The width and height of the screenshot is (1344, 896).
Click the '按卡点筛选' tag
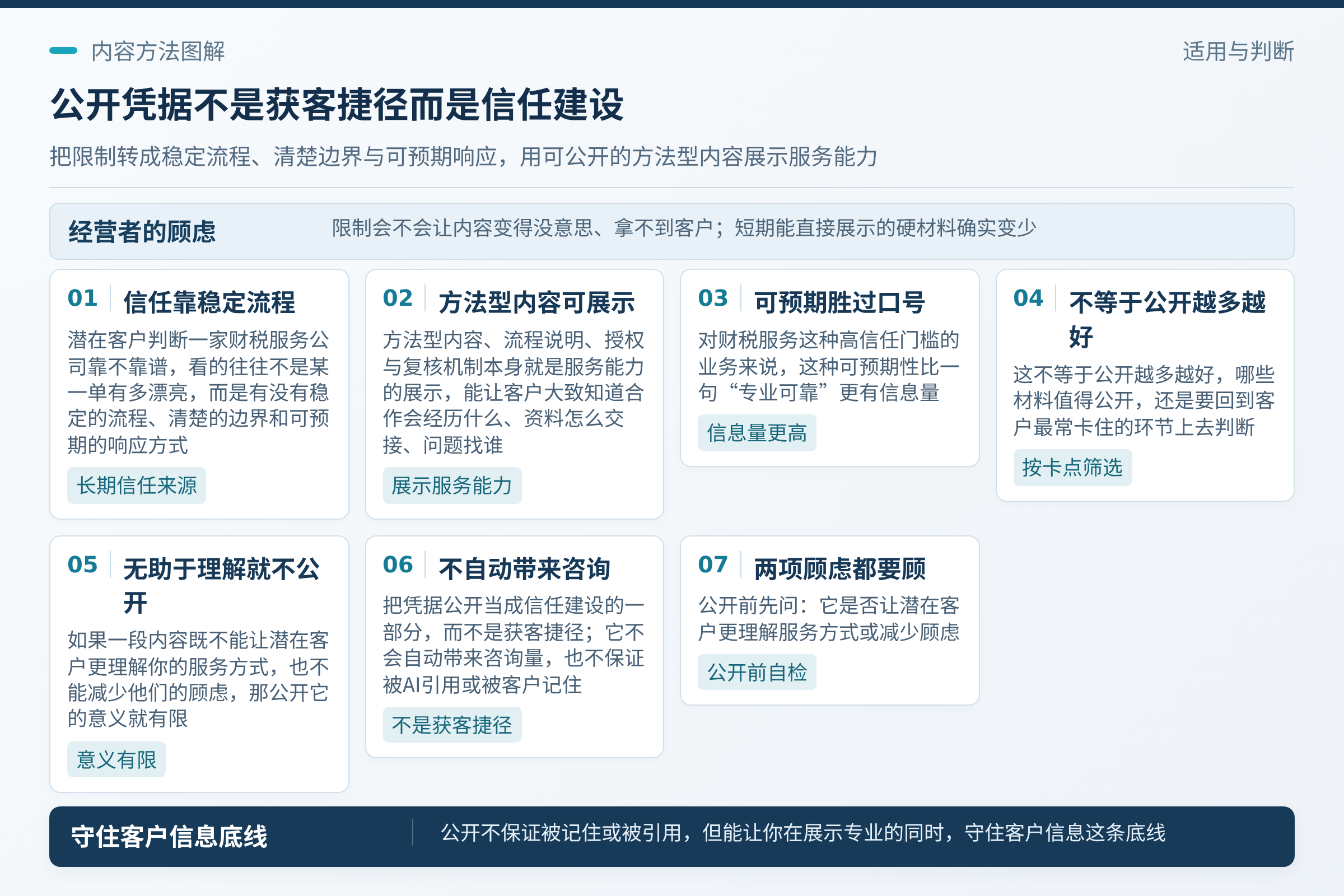[x=1072, y=468]
